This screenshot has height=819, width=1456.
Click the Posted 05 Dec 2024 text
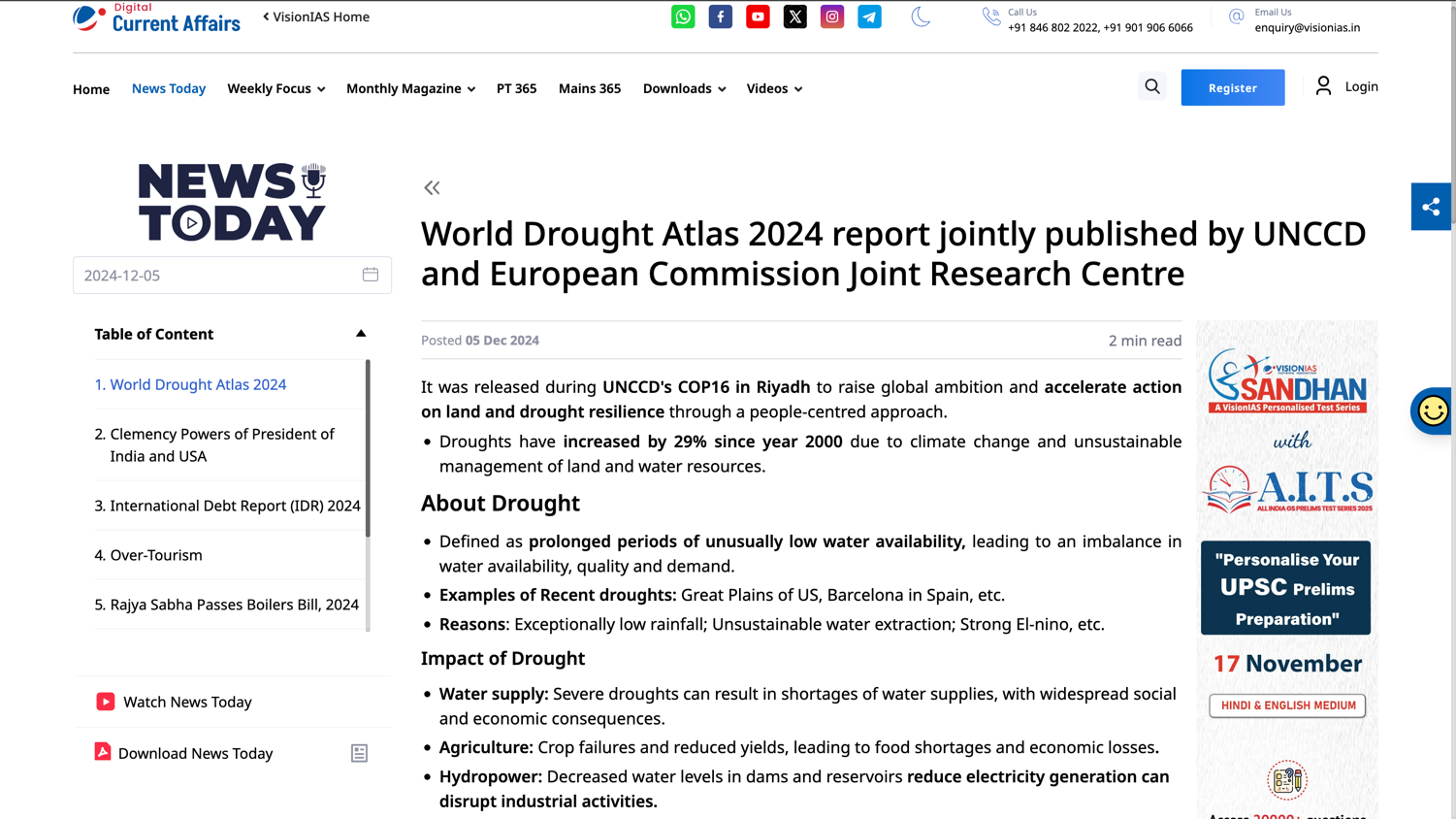(480, 341)
